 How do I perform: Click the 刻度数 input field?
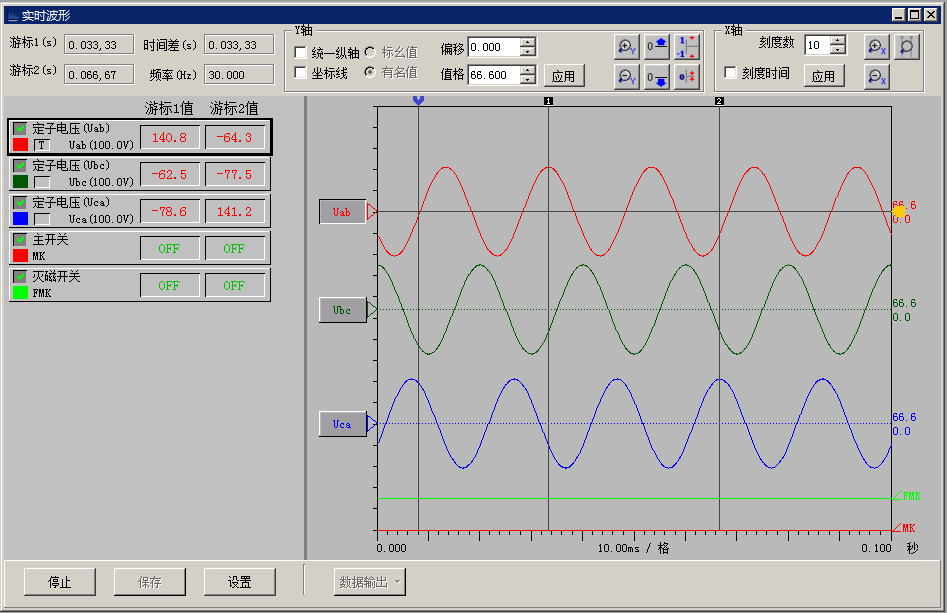point(817,45)
